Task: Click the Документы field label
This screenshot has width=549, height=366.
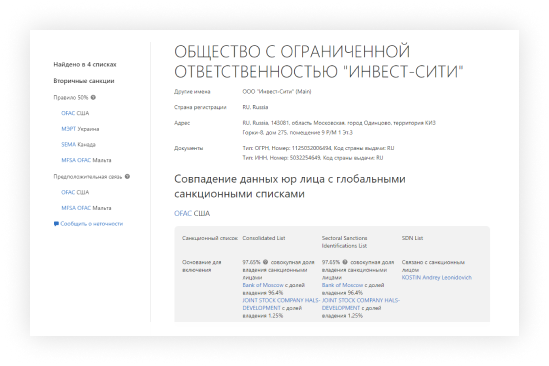Action: [x=188, y=148]
